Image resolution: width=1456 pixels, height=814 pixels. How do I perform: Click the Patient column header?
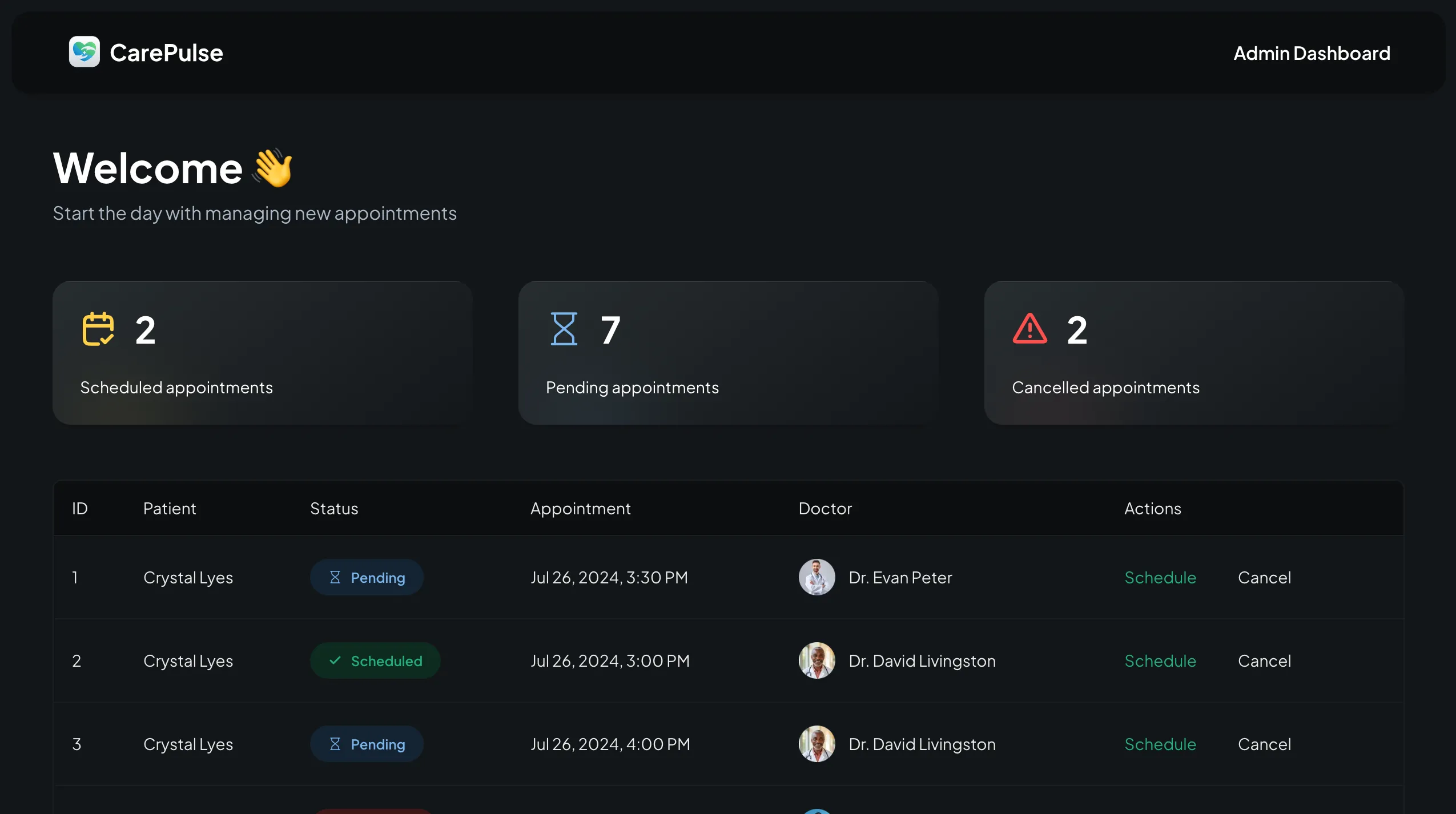coord(170,509)
